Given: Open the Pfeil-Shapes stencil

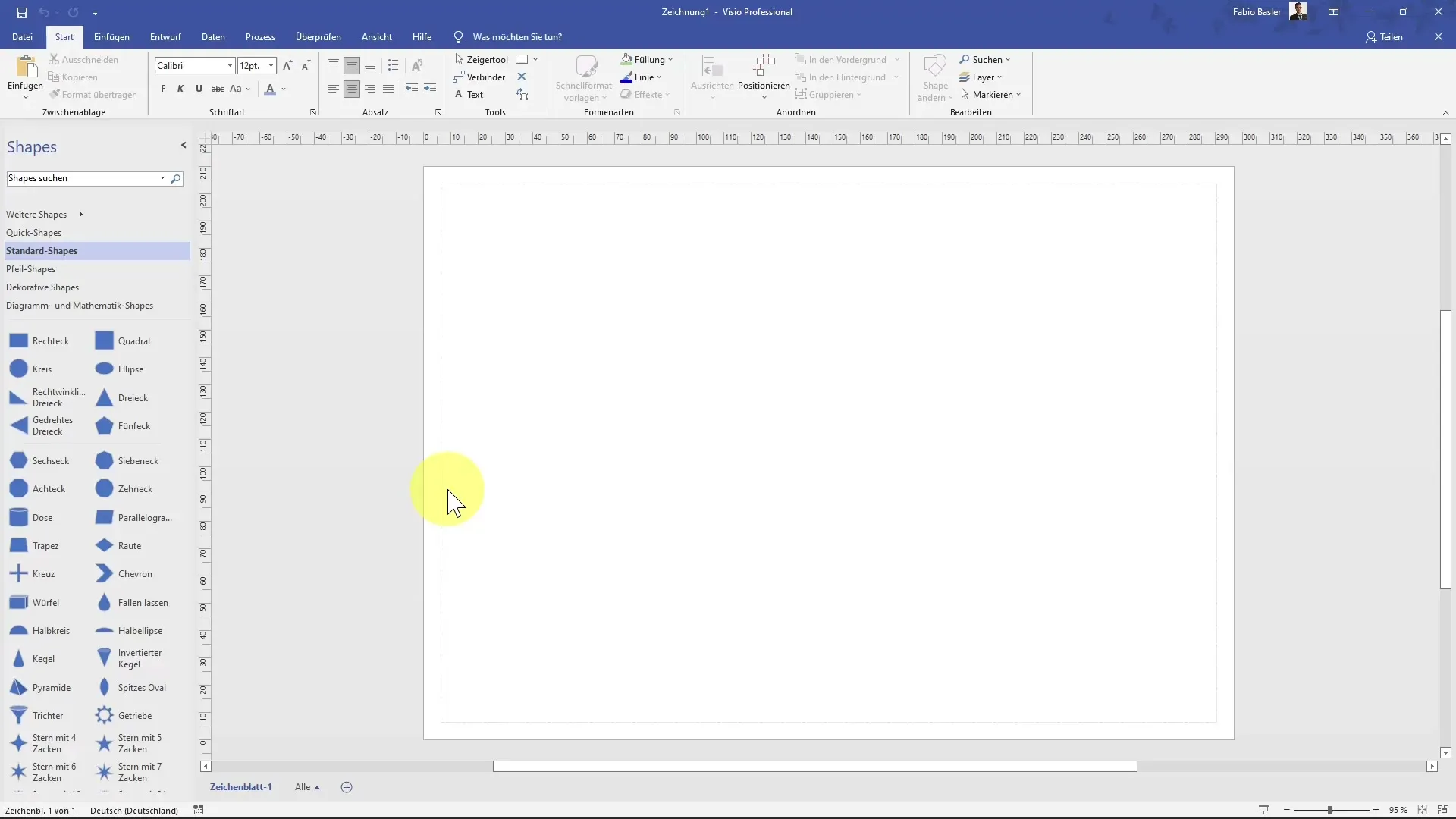Looking at the screenshot, I should (31, 269).
